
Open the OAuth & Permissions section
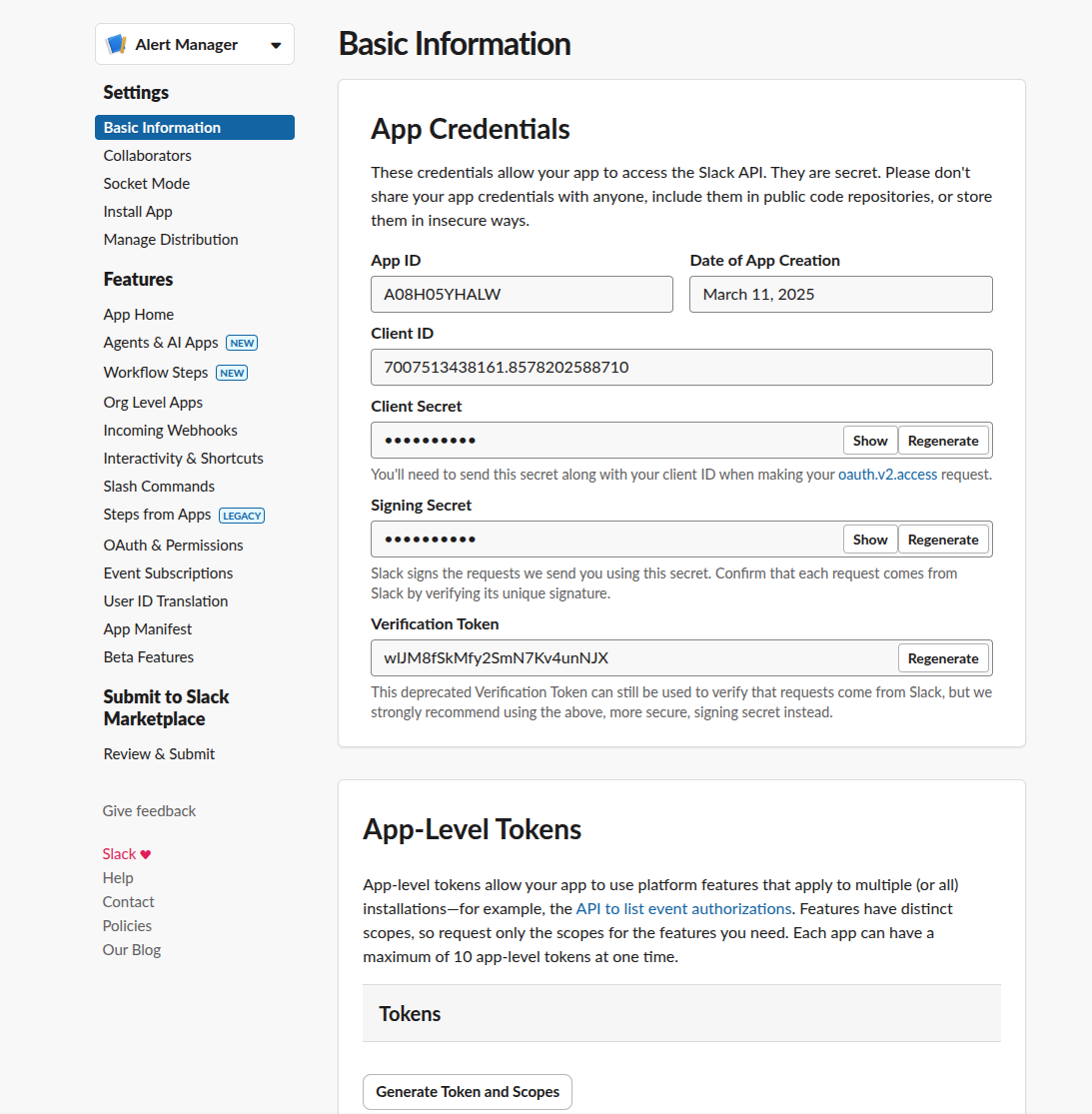[x=173, y=545]
